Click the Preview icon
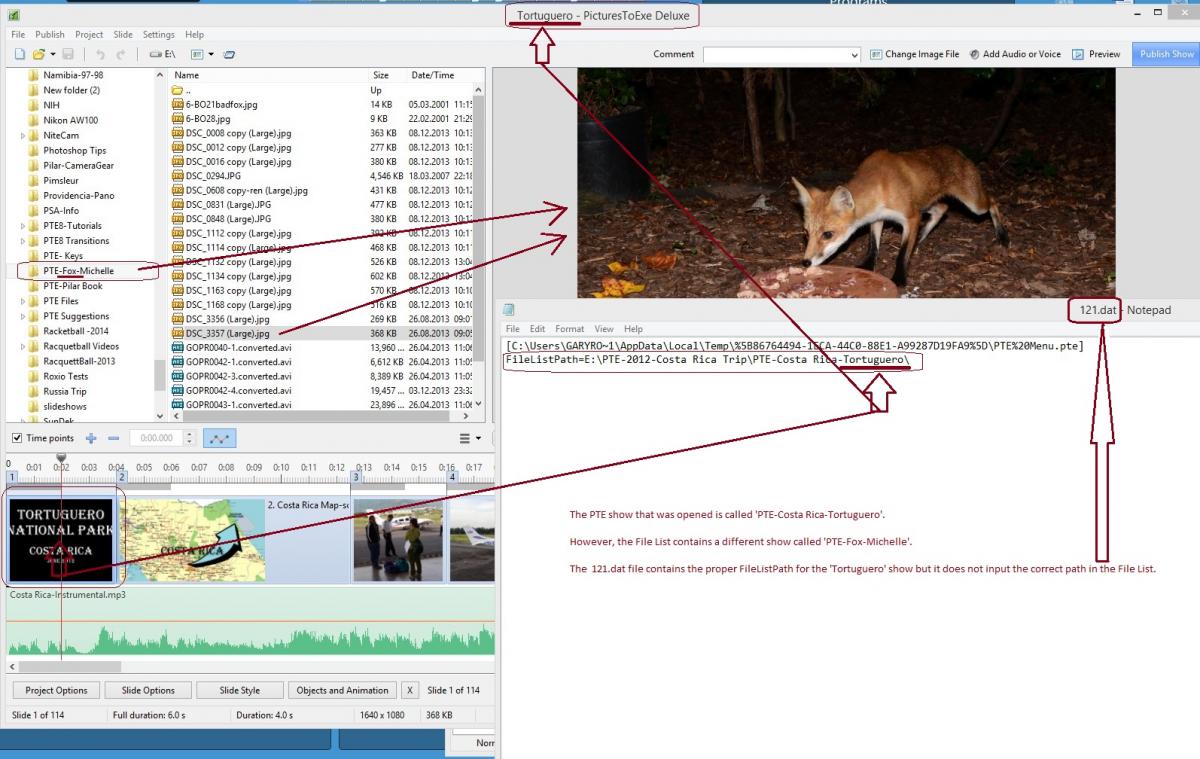The height and width of the screenshot is (759, 1200). [1078, 54]
